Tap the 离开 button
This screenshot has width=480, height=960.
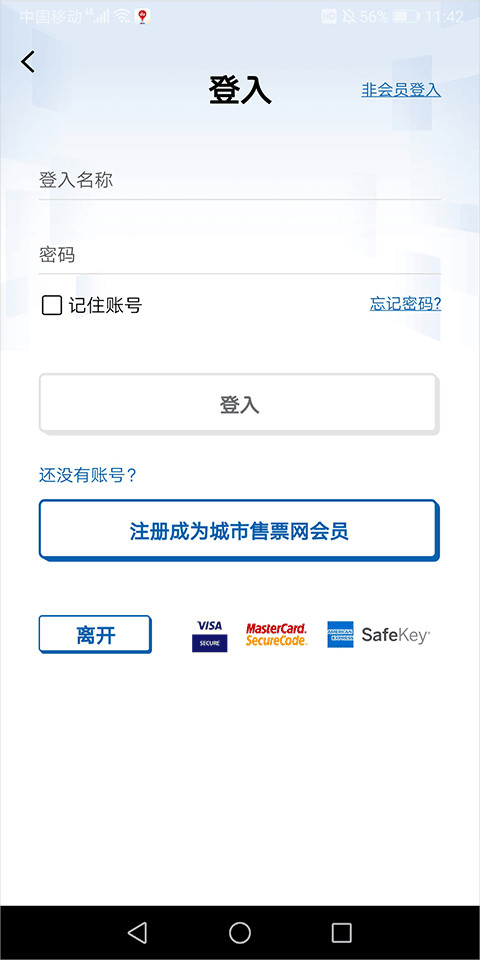click(x=95, y=635)
